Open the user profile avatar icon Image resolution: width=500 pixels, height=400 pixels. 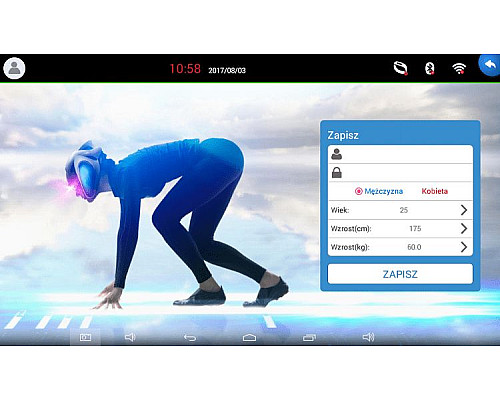(x=14, y=68)
